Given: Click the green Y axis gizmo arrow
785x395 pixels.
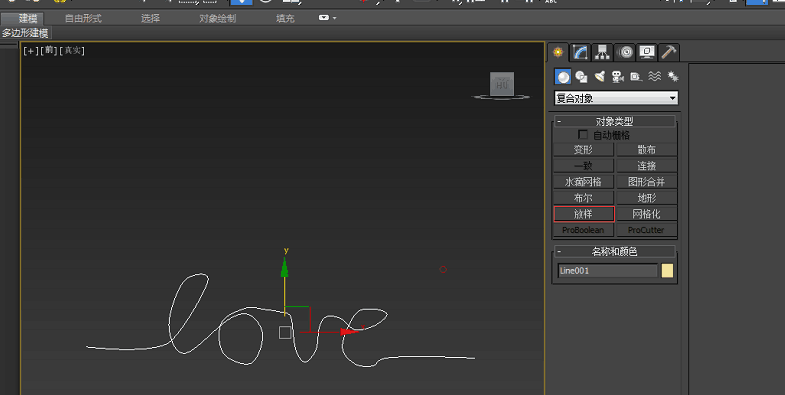Looking at the screenshot, I should [x=284, y=268].
